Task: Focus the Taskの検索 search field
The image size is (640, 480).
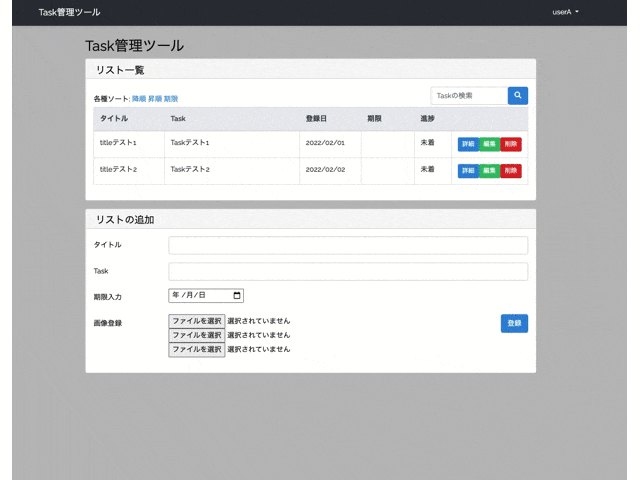Action: 469,96
